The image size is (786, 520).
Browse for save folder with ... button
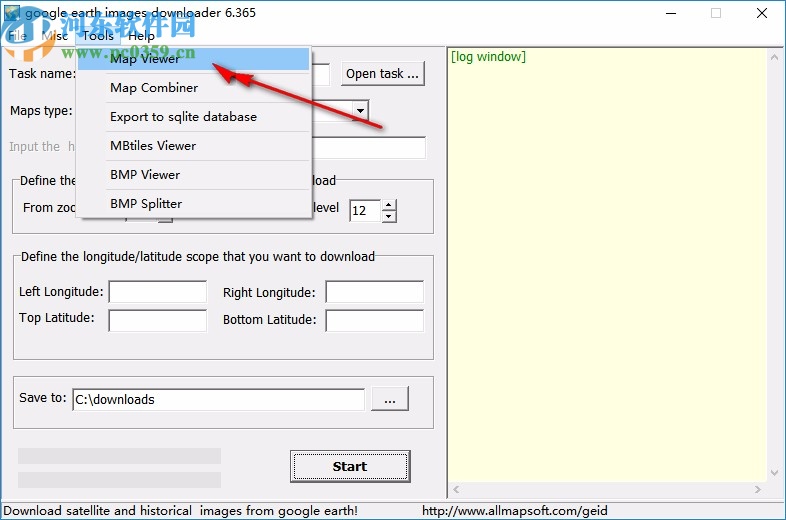pyautogui.click(x=389, y=399)
